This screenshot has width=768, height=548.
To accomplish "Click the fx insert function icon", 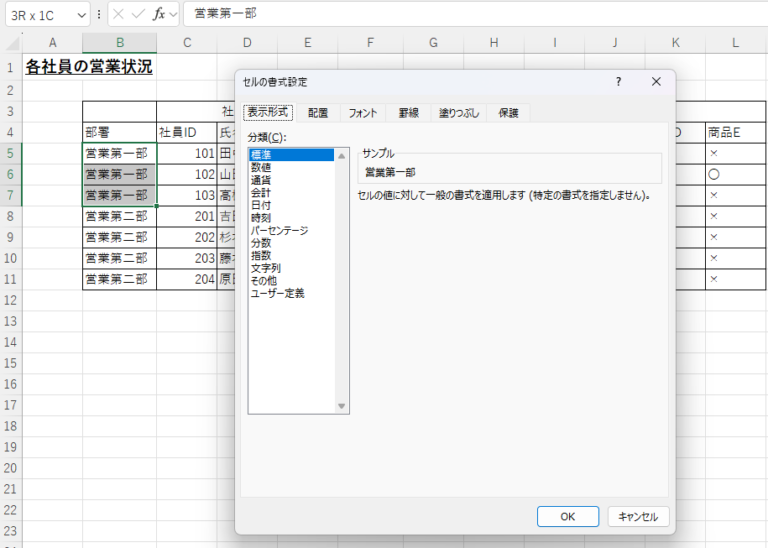I will [158, 15].
